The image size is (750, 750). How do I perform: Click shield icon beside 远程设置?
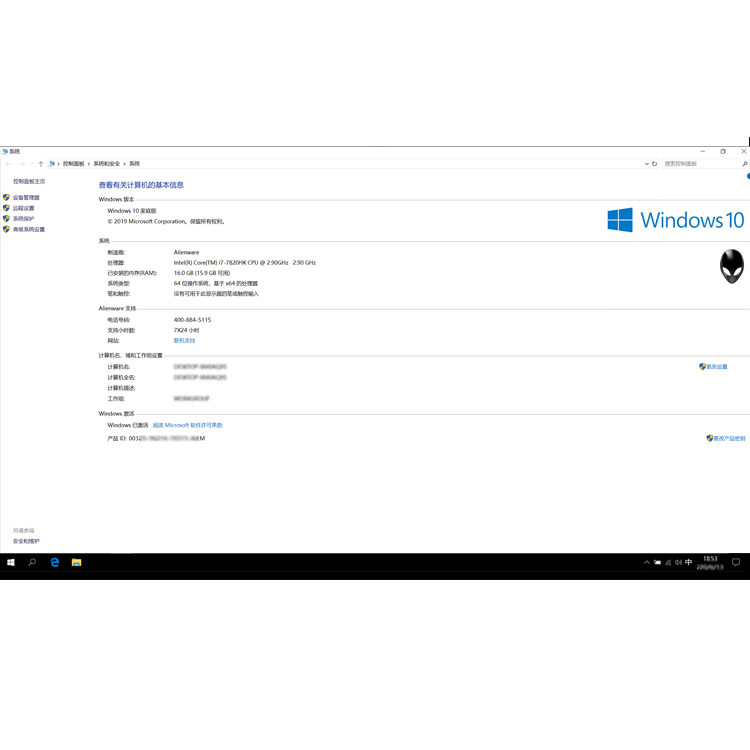coord(6,208)
